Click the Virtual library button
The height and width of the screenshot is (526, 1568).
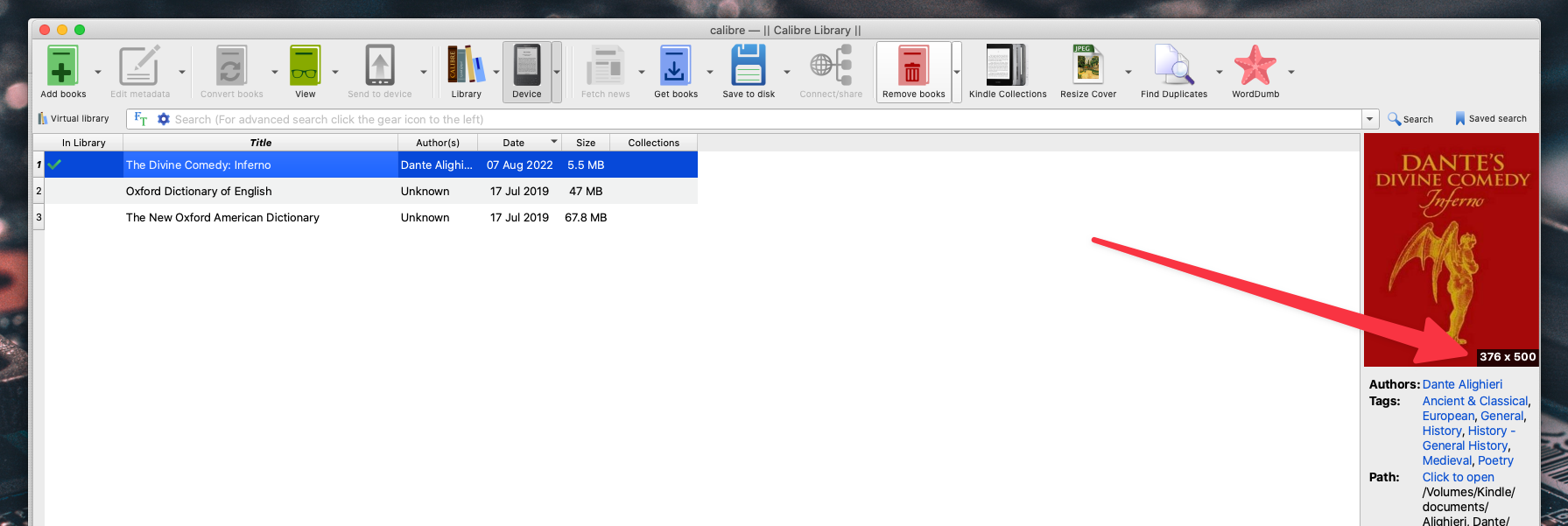point(74,119)
